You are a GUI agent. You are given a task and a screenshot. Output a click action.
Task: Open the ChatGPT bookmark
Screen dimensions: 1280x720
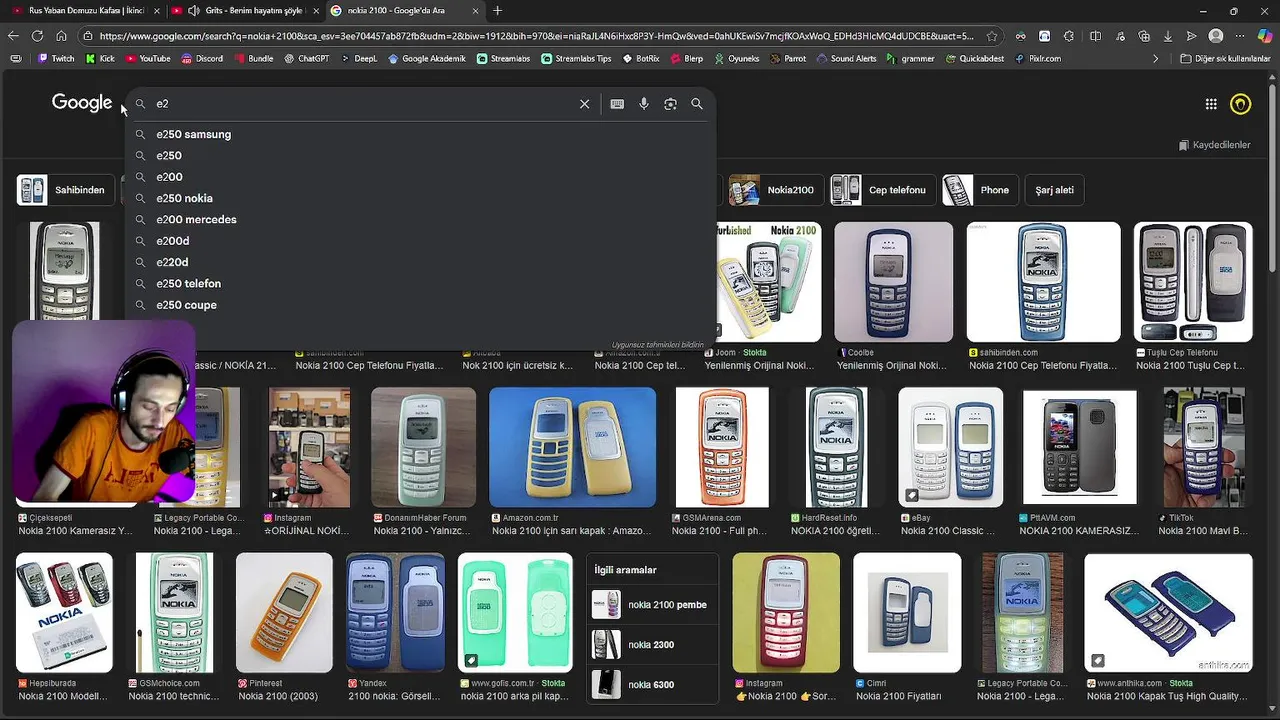pyautogui.click(x=306, y=59)
